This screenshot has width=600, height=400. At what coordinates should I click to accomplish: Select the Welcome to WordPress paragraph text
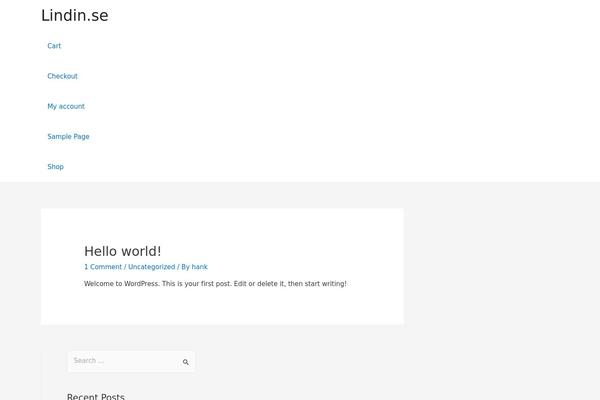[215, 284]
